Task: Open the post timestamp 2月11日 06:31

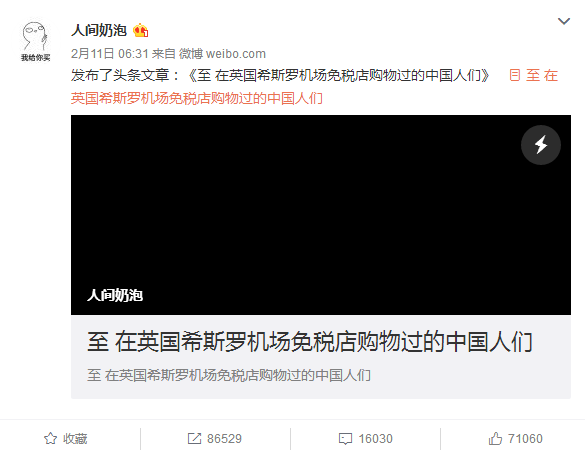Action: point(110,54)
